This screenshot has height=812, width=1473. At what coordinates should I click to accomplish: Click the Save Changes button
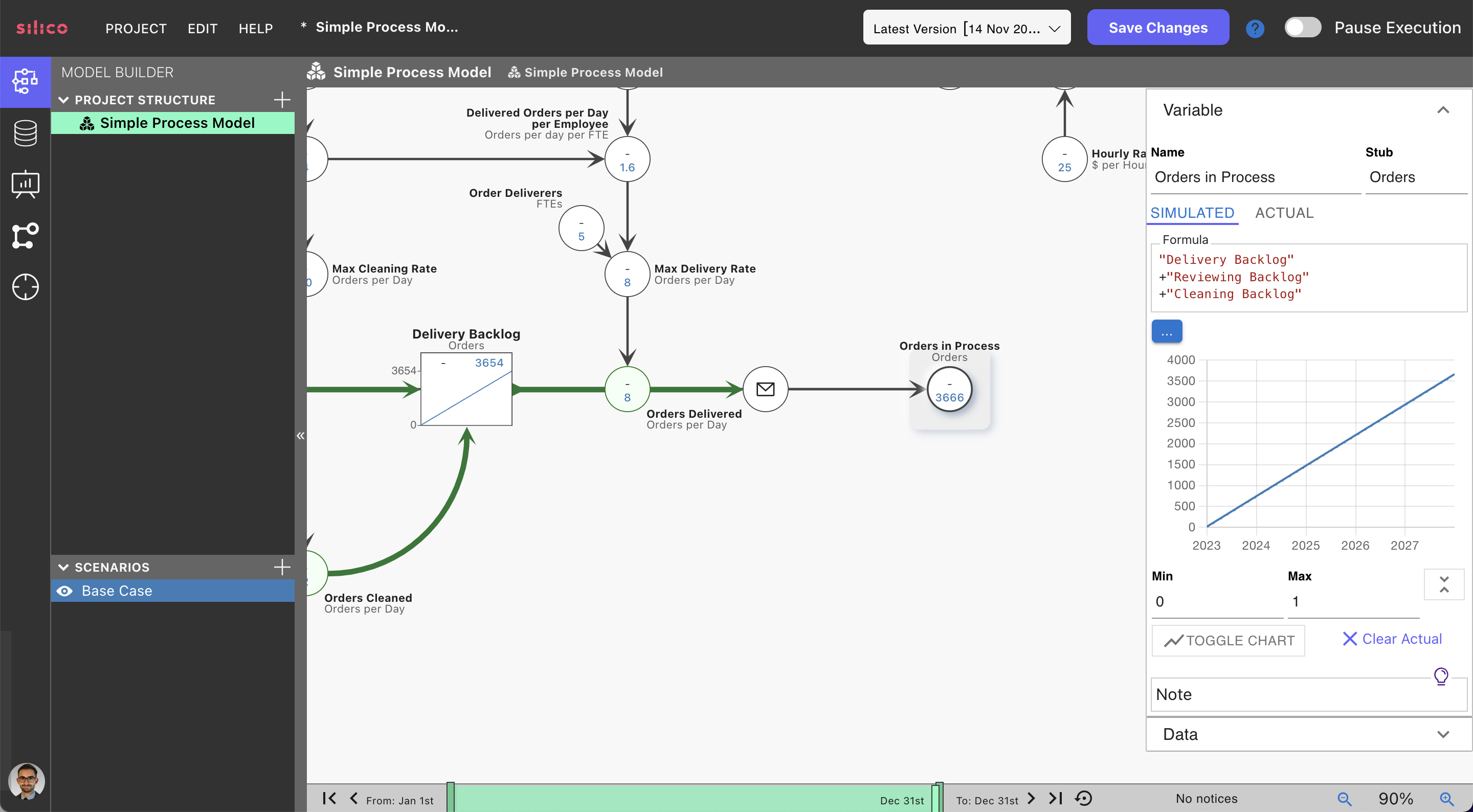tap(1157, 28)
